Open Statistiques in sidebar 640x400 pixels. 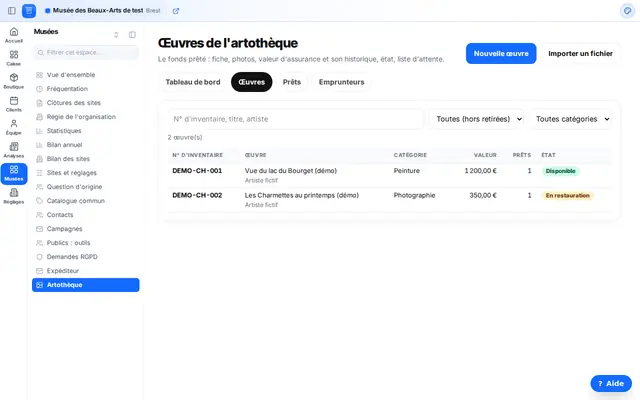(86, 131)
